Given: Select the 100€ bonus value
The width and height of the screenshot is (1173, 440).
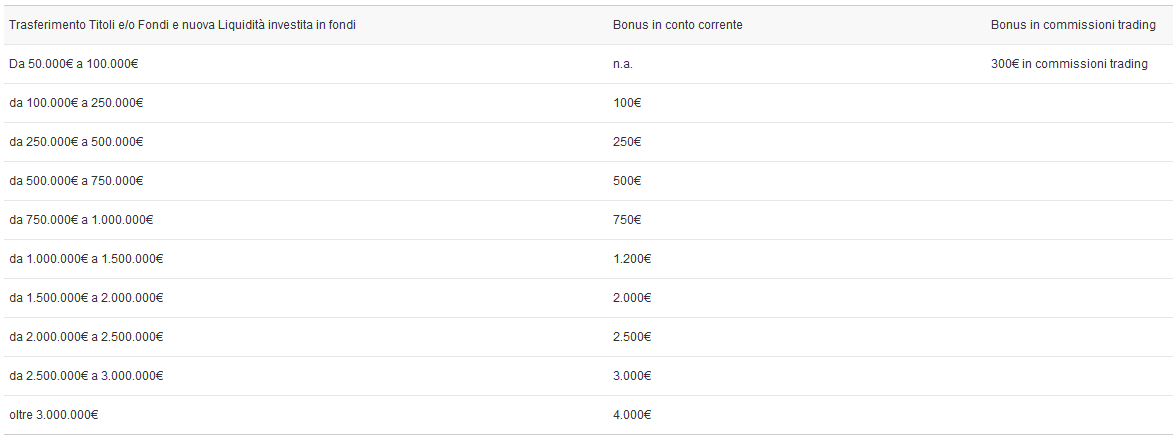Looking at the screenshot, I should 627,103.
